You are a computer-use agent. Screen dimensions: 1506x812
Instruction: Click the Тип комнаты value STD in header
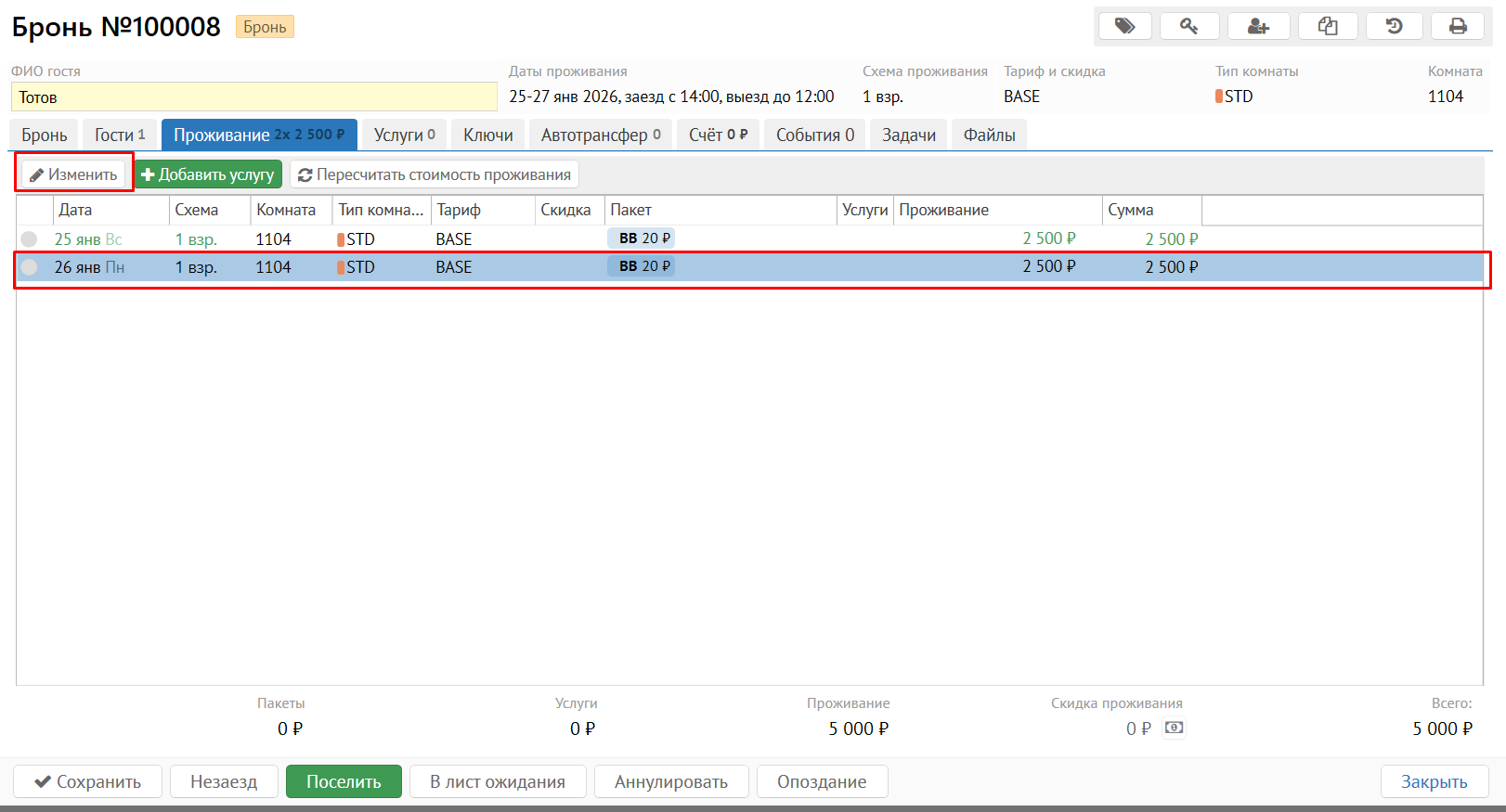pos(1239,97)
